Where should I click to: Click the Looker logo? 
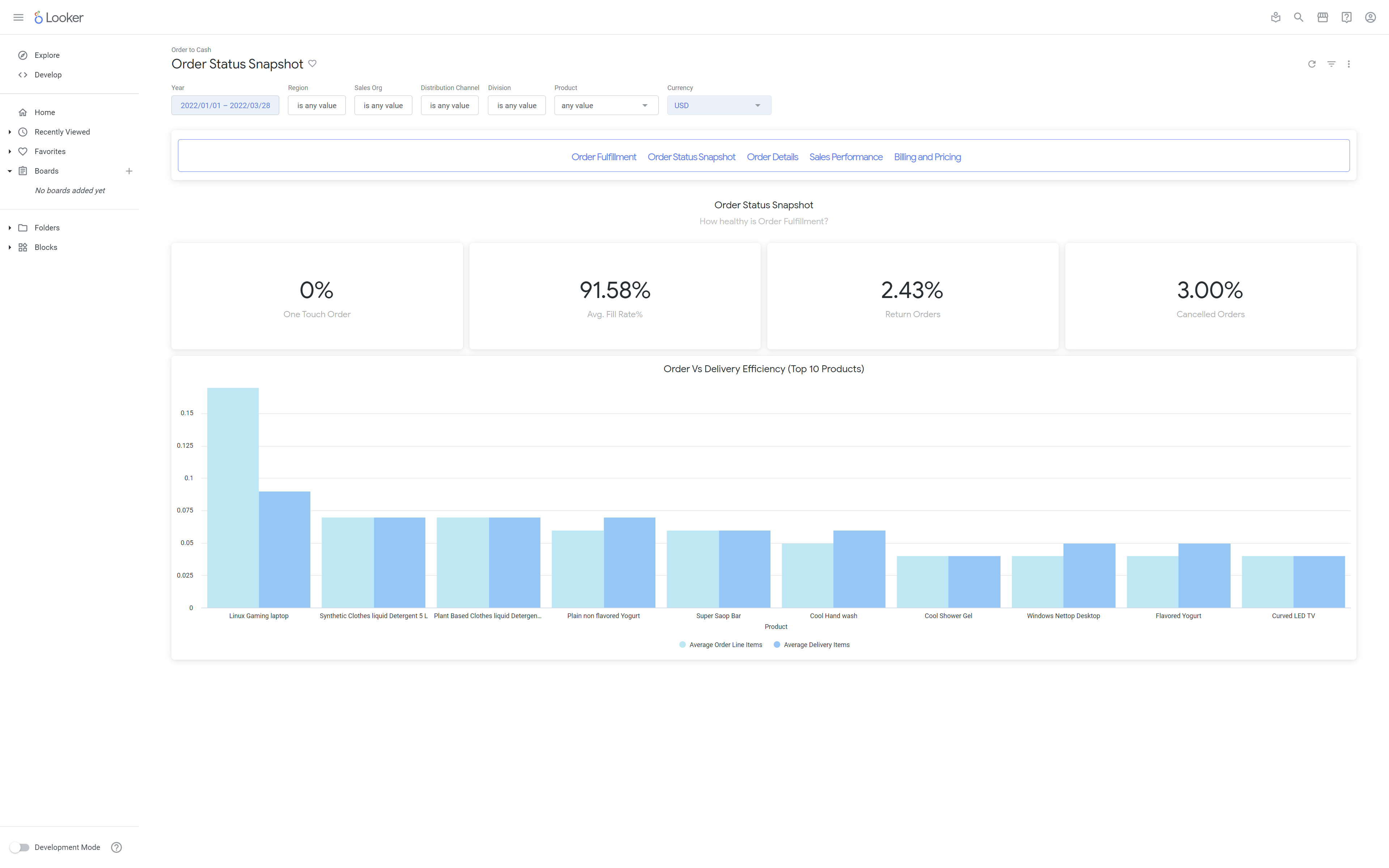[59, 17]
